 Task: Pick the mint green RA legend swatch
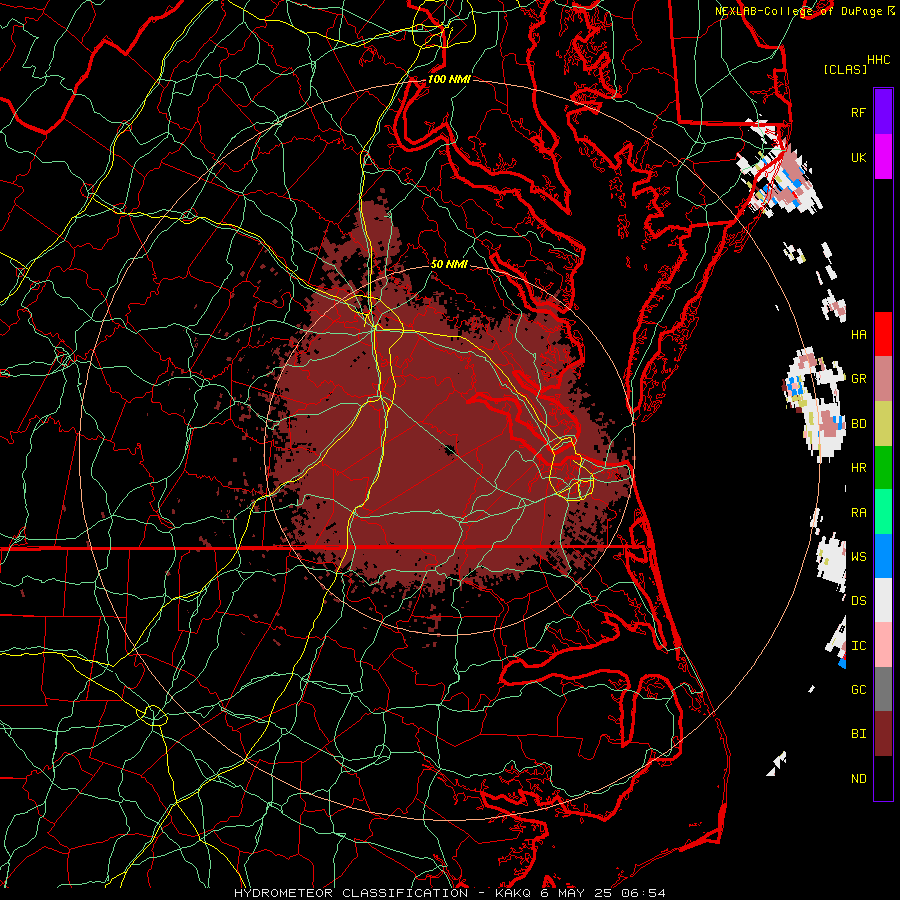coord(883,511)
